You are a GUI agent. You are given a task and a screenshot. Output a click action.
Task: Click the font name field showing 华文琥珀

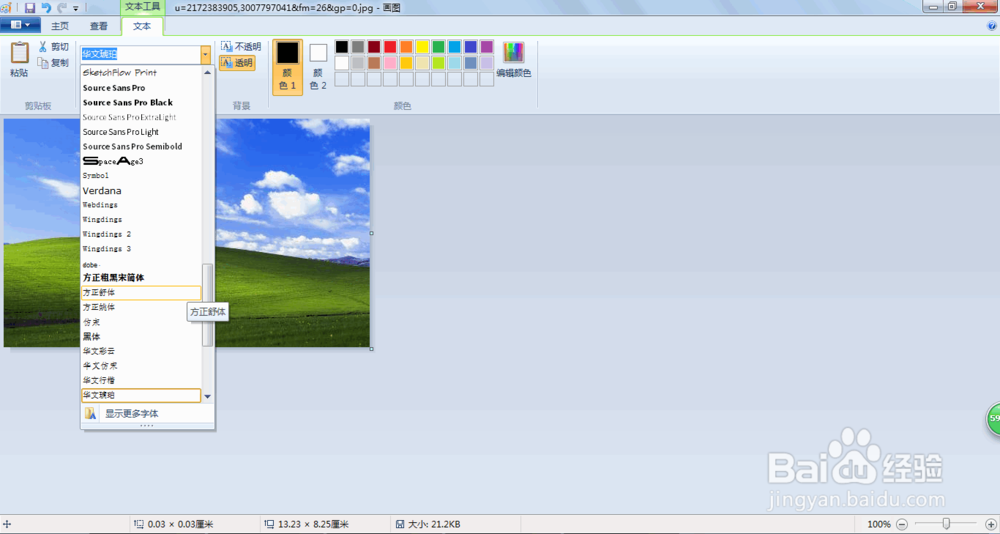(140, 55)
